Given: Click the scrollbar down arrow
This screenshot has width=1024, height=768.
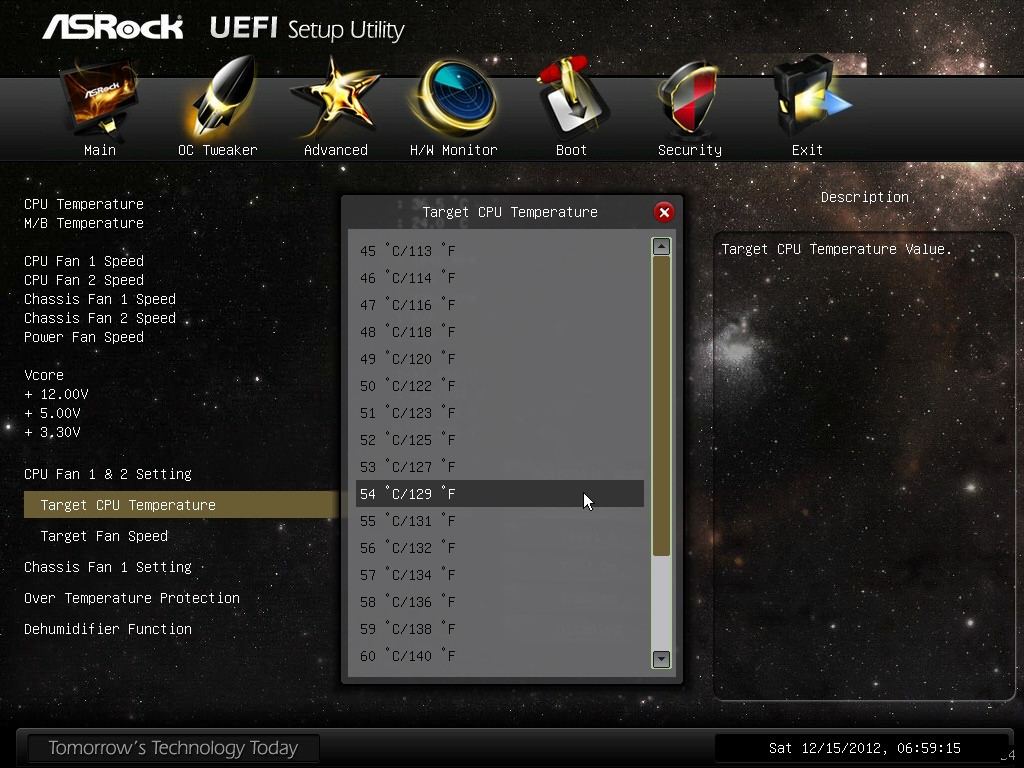Looking at the screenshot, I should 661,659.
